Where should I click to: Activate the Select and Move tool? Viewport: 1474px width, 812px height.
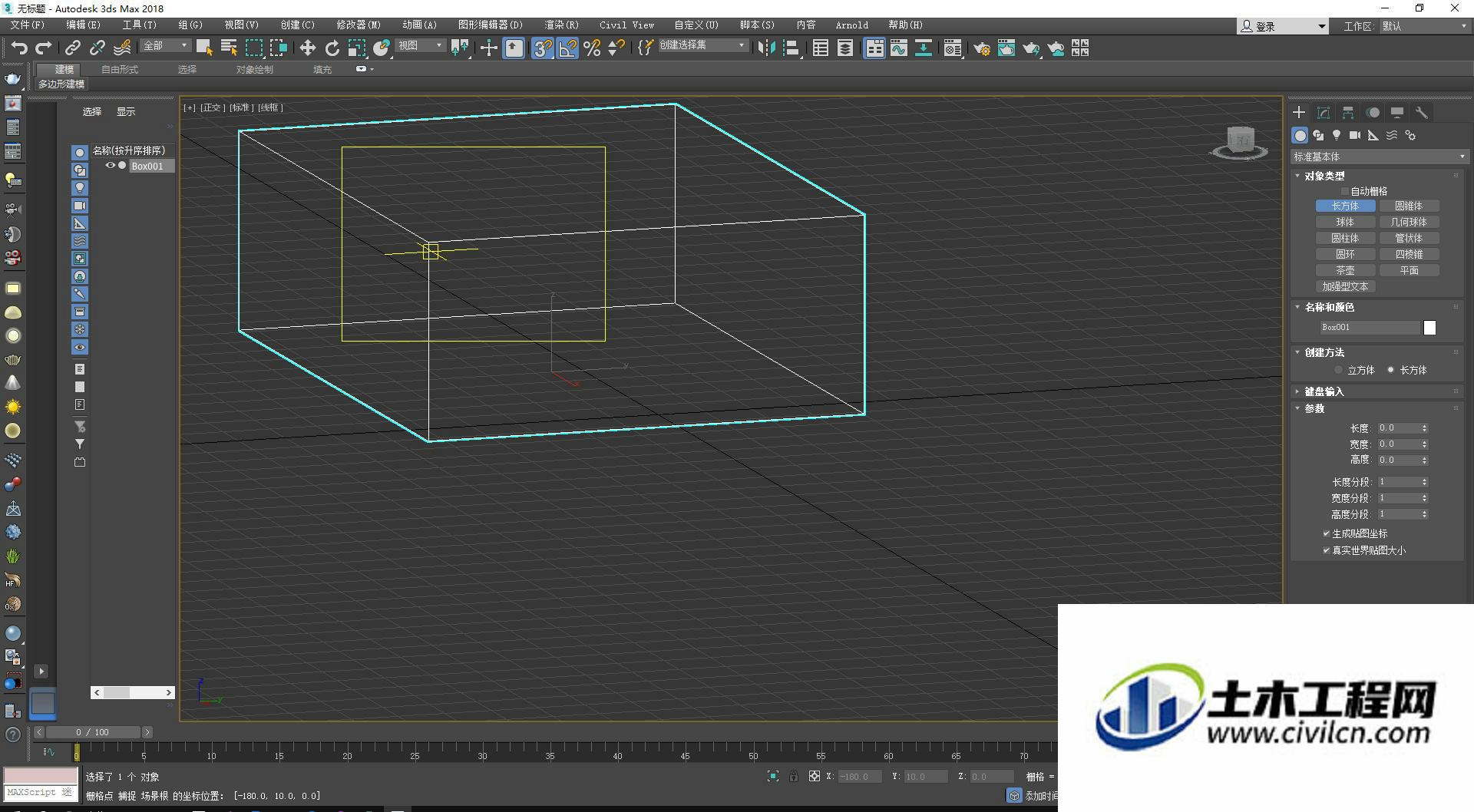click(x=307, y=48)
